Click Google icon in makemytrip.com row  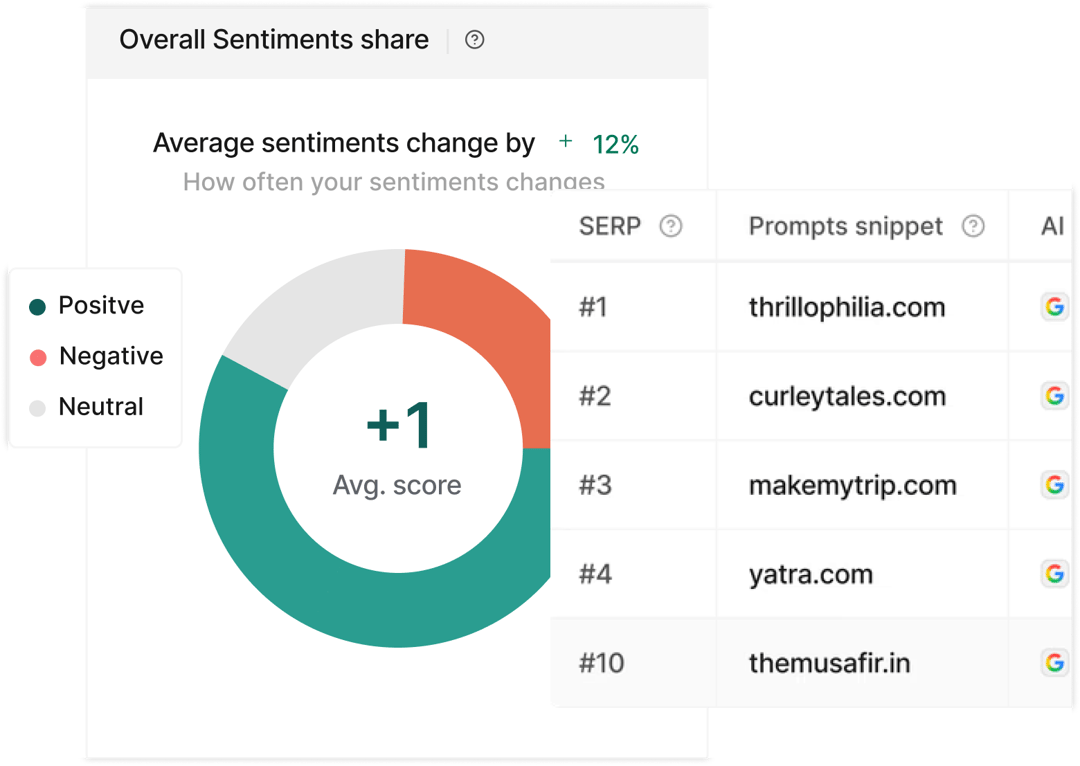click(x=1055, y=484)
